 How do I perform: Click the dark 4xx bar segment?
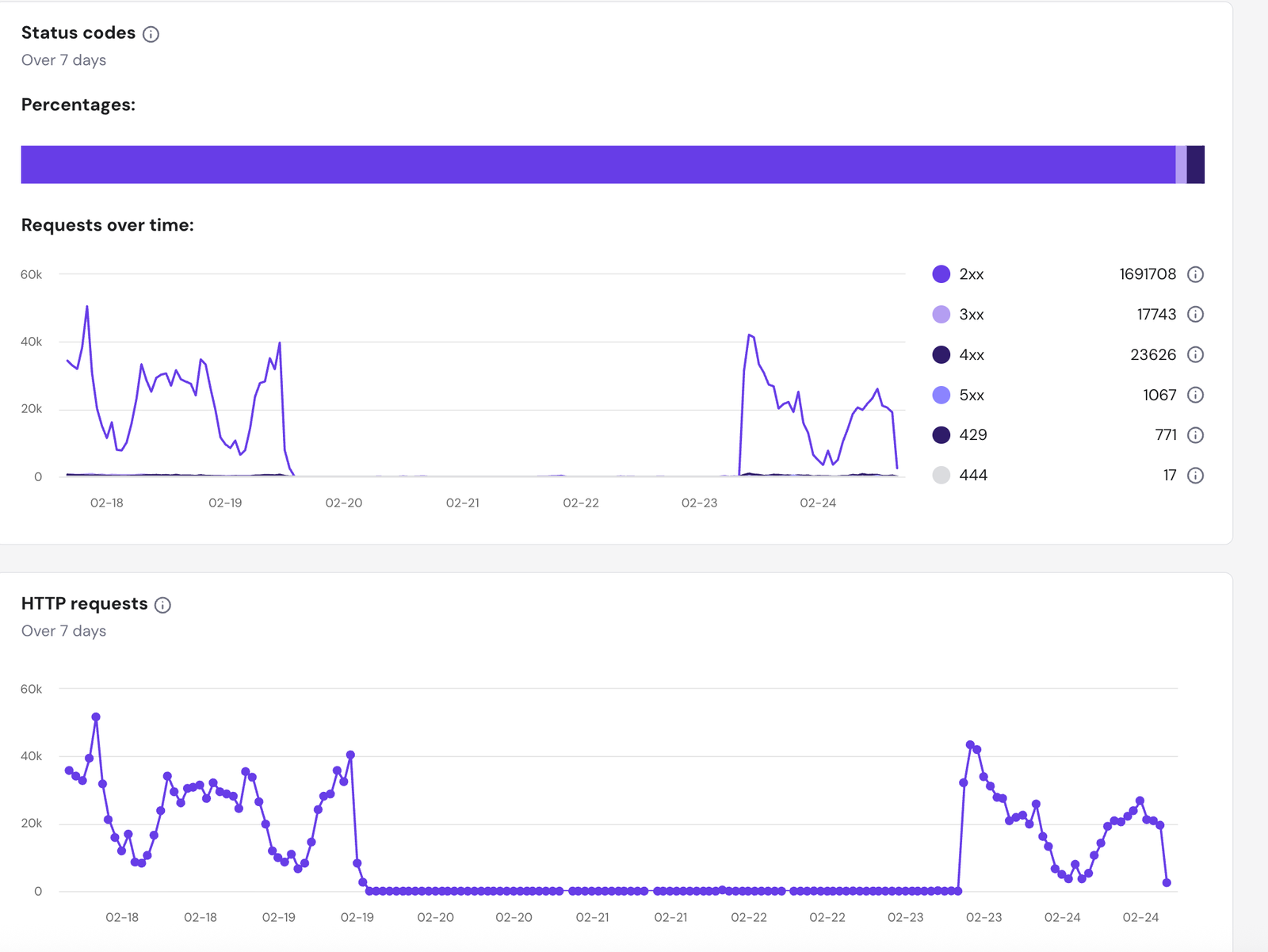(x=1196, y=165)
